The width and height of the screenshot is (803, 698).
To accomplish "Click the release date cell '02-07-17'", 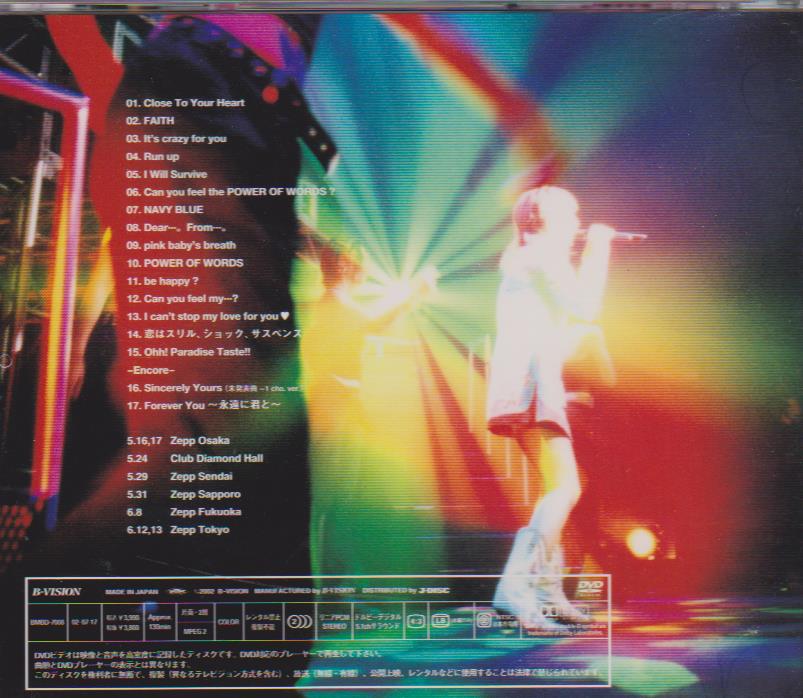I will (x=84, y=622).
